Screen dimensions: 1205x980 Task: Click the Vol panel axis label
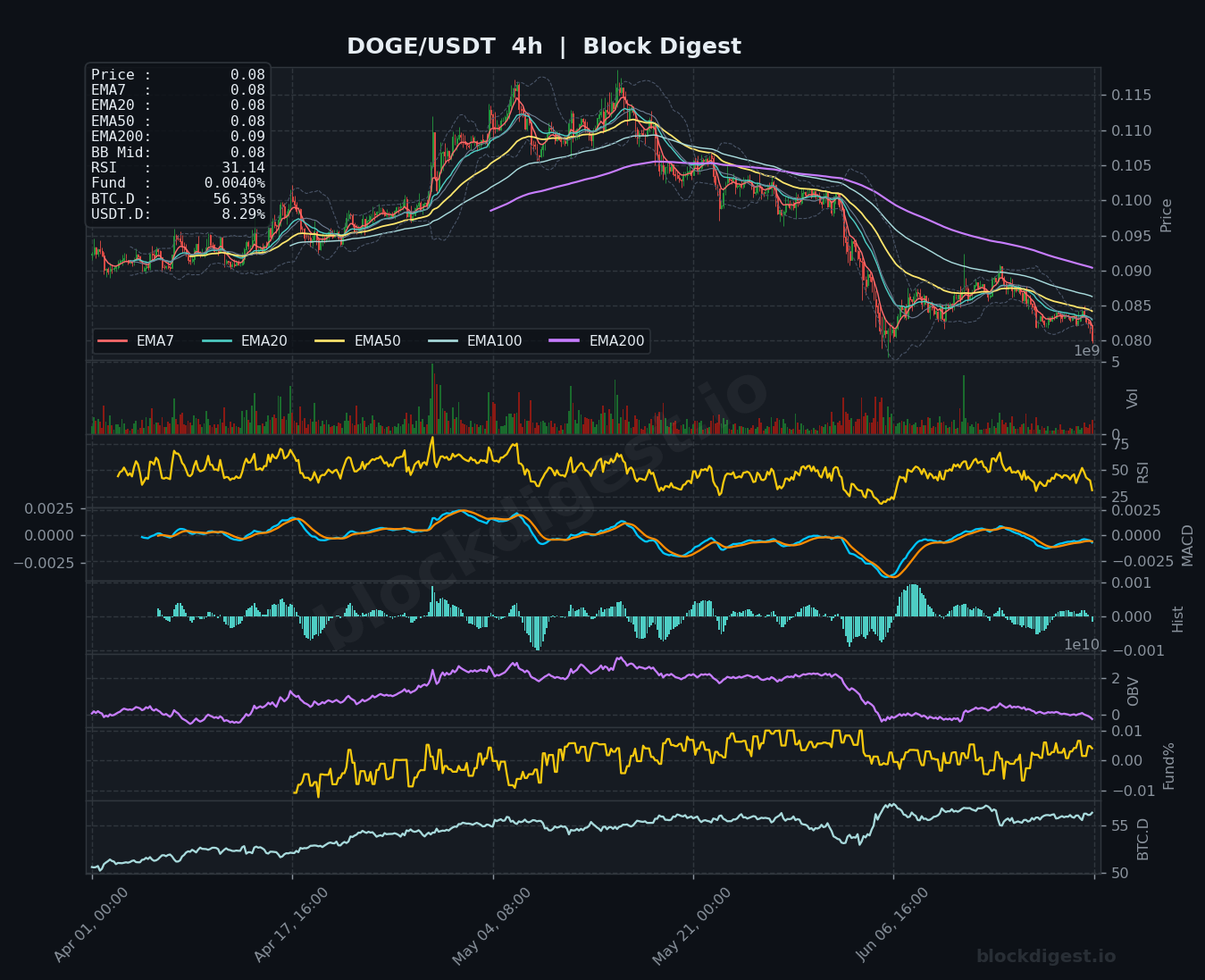pyautogui.click(x=1133, y=398)
